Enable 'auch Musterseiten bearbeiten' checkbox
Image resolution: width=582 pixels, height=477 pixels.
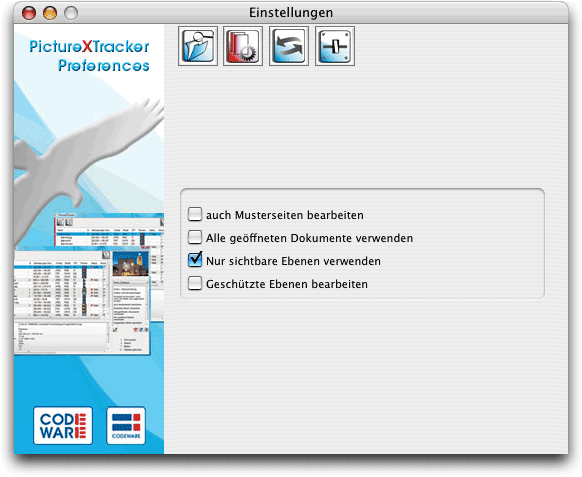[x=195, y=215]
